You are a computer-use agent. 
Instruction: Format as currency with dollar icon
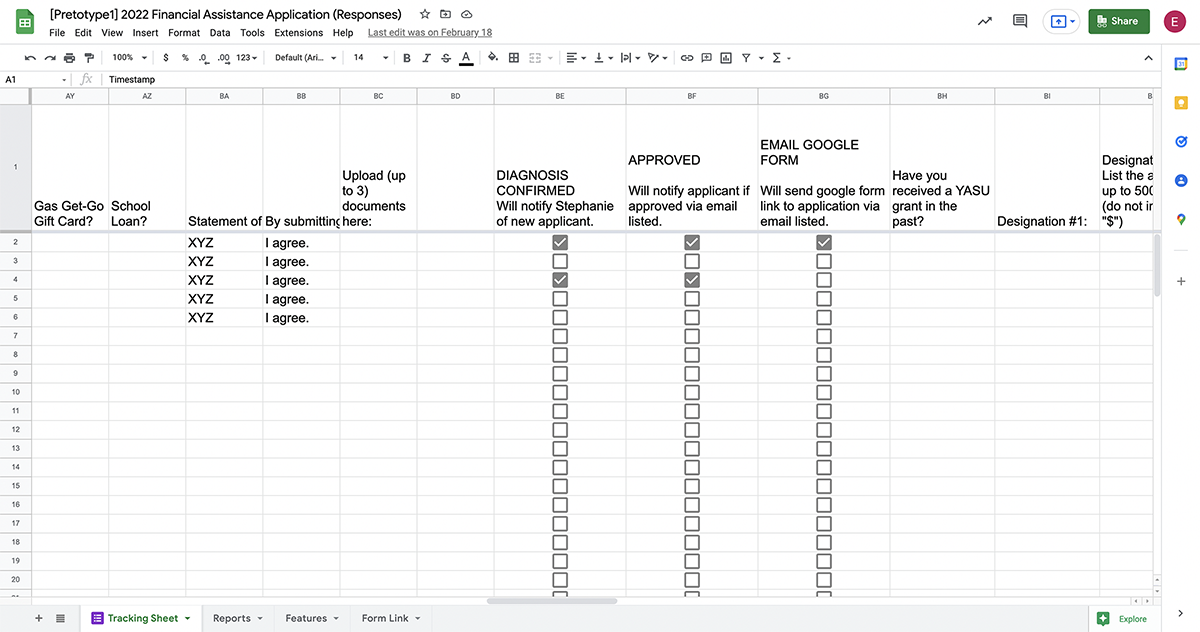[165, 58]
